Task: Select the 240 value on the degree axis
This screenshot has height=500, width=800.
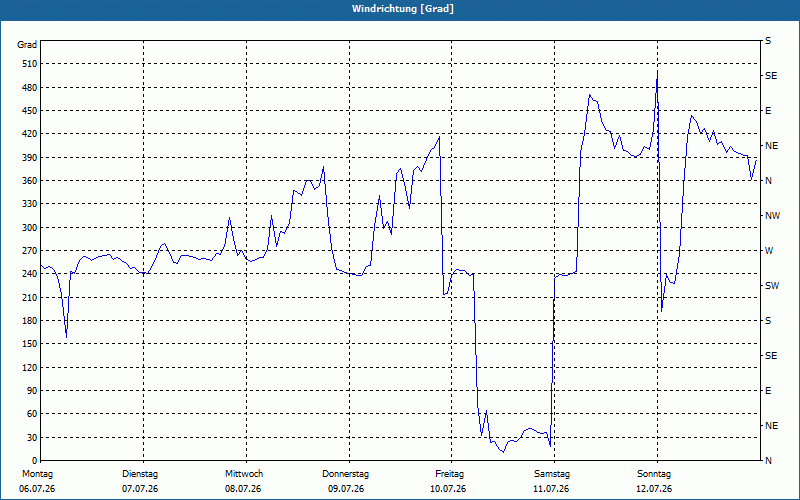Action: [x=30, y=274]
